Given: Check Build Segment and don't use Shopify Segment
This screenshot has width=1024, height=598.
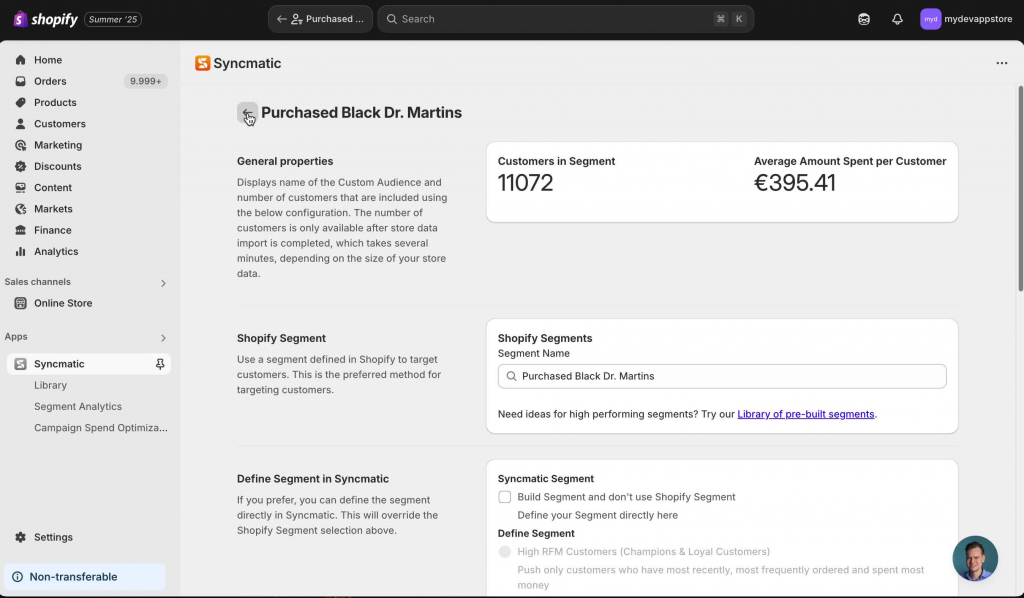Looking at the screenshot, I should (x=505, y=497).
